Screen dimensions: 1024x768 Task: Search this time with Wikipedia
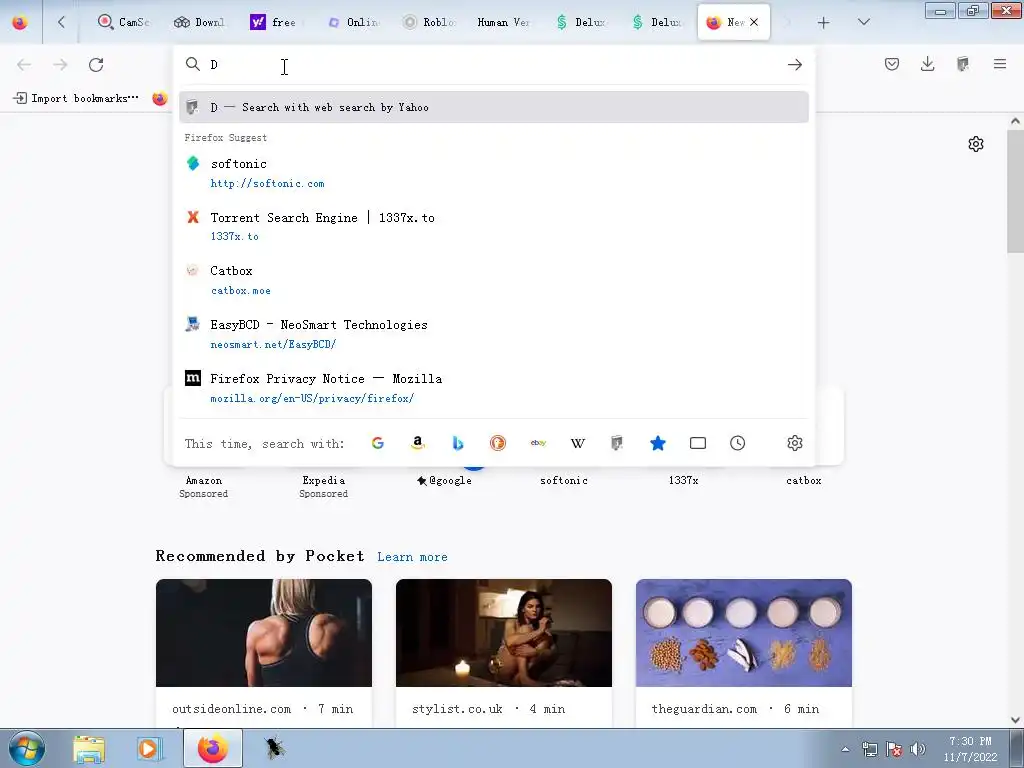(x=578, y=443)
